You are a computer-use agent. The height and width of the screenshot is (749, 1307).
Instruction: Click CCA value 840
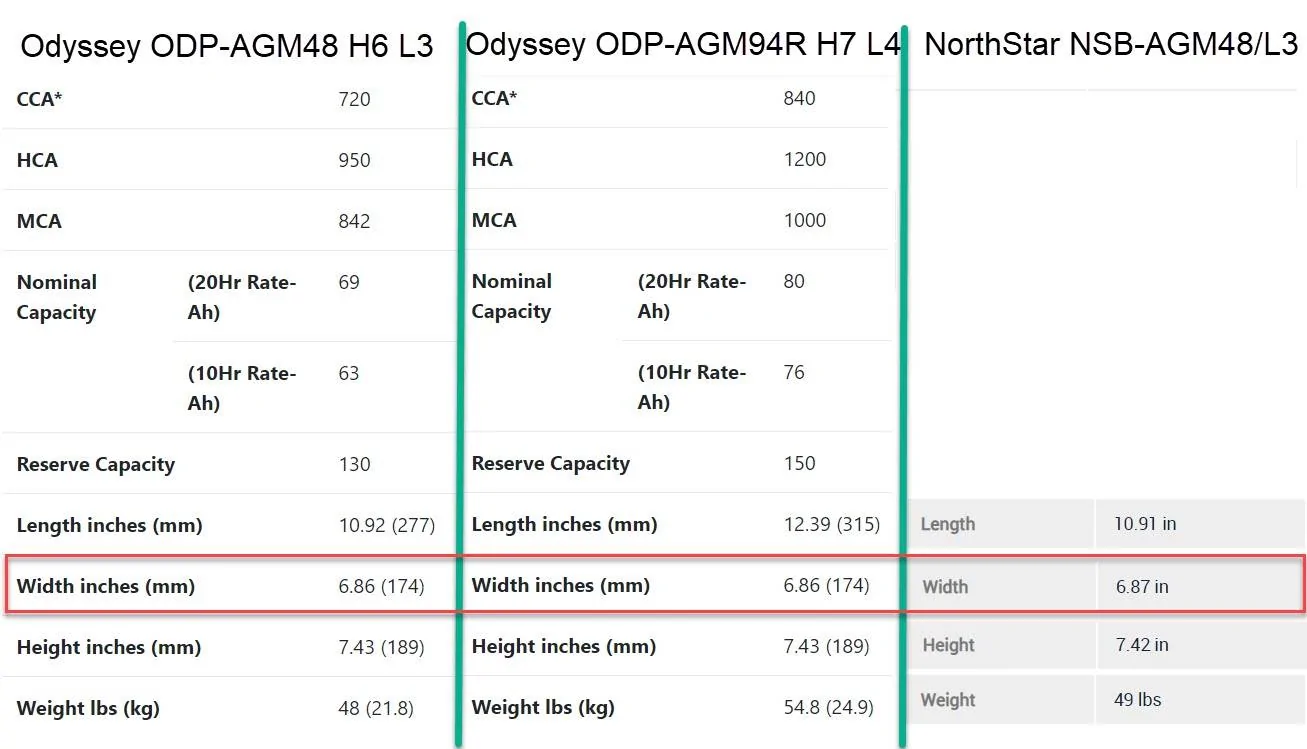799,98
